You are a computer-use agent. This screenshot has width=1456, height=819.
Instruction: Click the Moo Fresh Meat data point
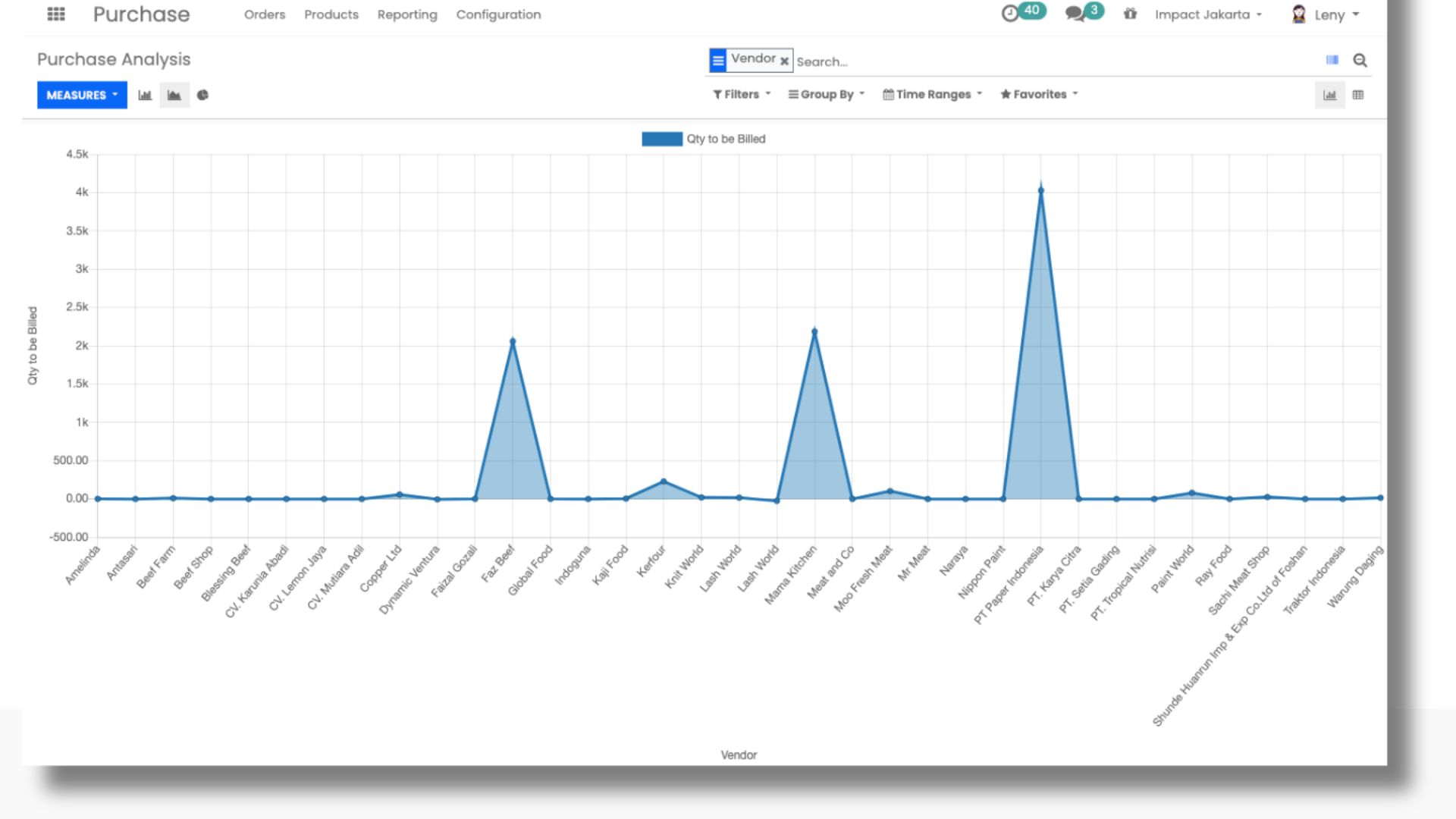coord(890,491)
